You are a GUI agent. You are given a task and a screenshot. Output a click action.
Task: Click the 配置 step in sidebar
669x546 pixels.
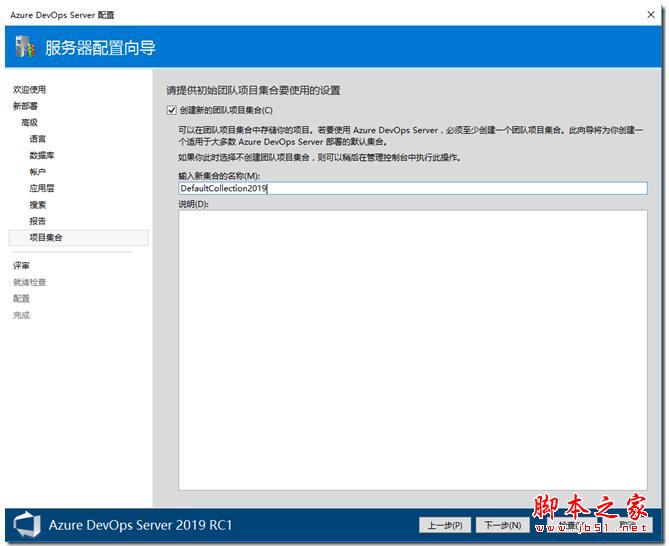tap(21, 299)
